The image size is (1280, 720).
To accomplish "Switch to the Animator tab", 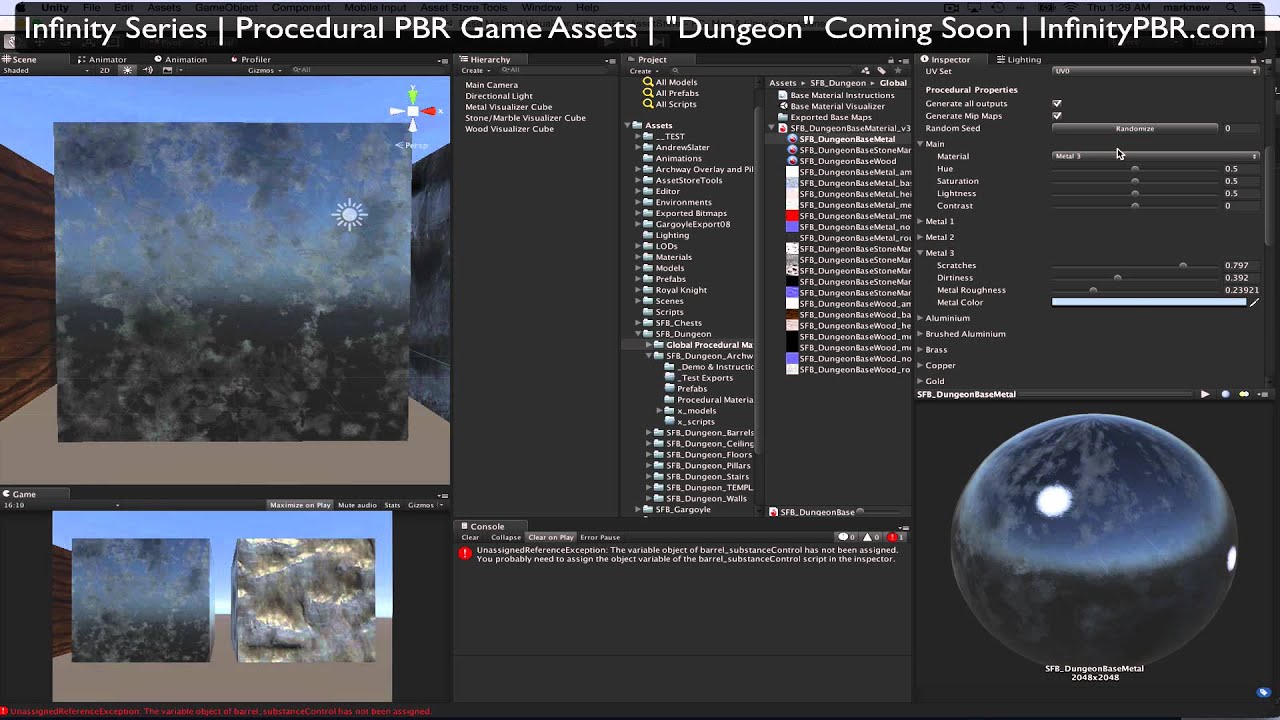I will pyautogui.click(x=102, y=59).
